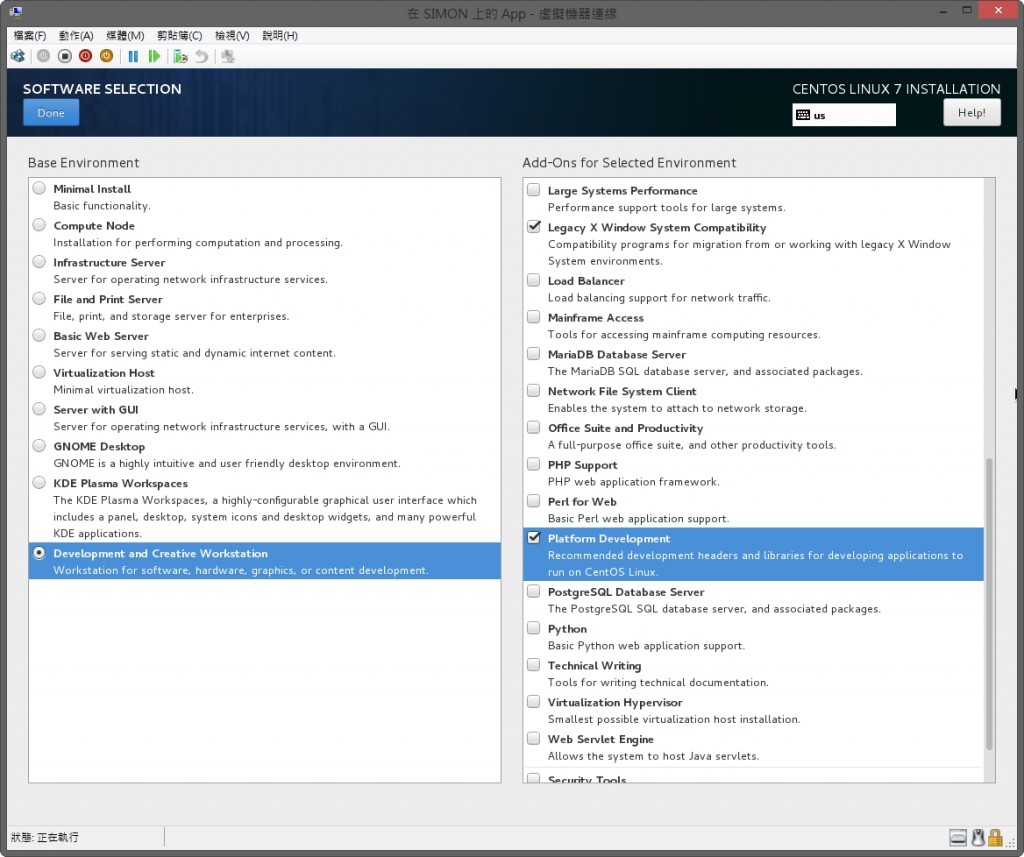
Task: Uncheck the Platform Development checkbox
Action: pos(534,538)
